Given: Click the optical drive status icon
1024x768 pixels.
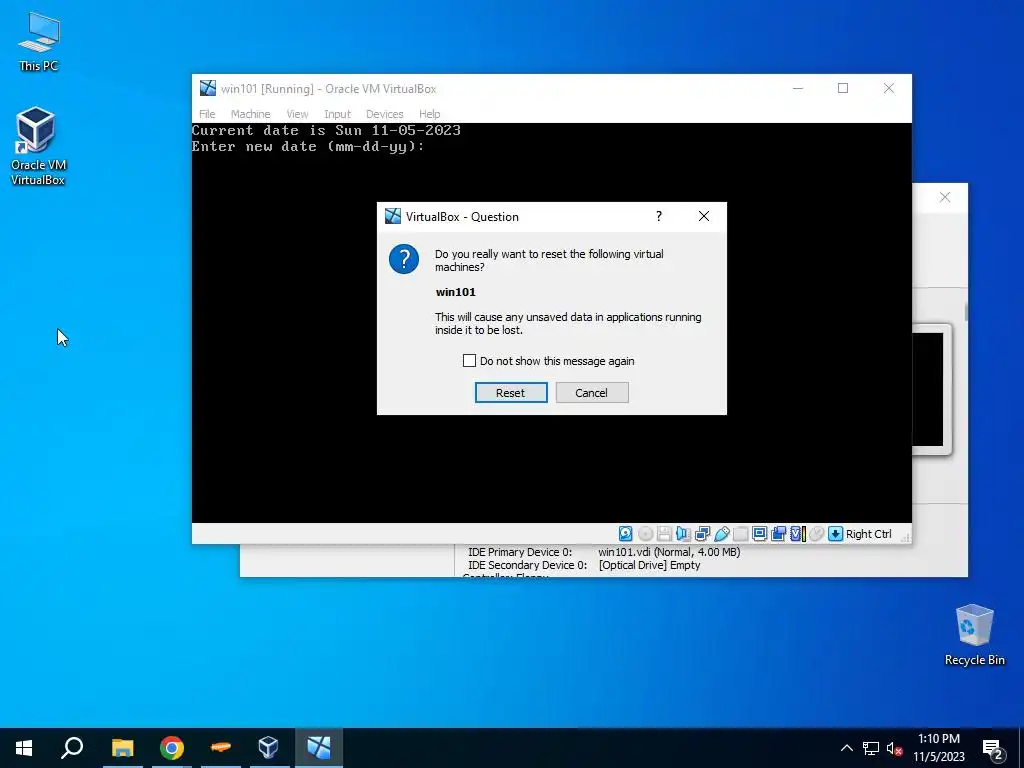Looking at the screenshot, I should (x=645, y=534).
